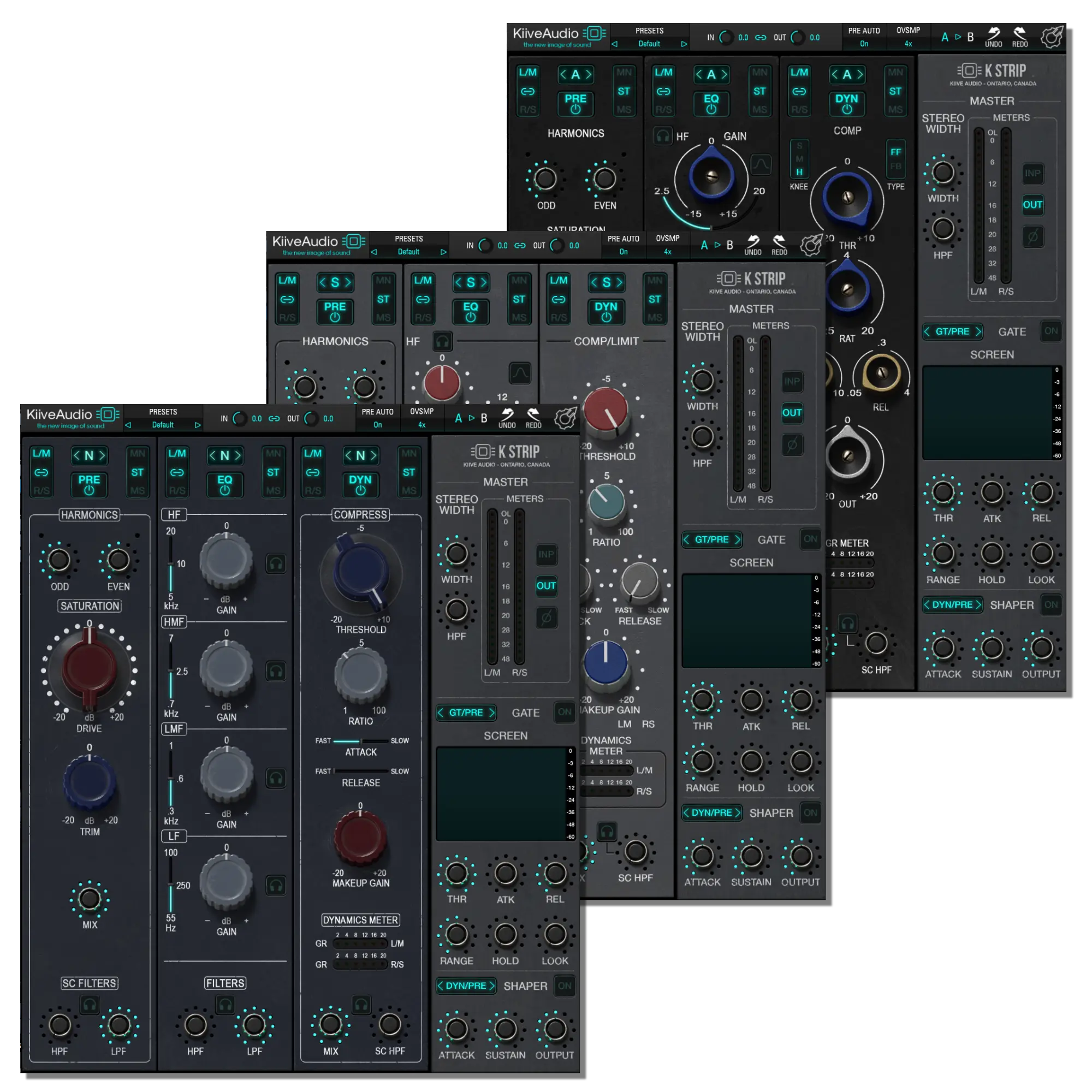The width and height of the screenshot is (1092, 1092).
Task: Toggle Gate ON button in the N-model strip
Action: click(x=564, y=712)
